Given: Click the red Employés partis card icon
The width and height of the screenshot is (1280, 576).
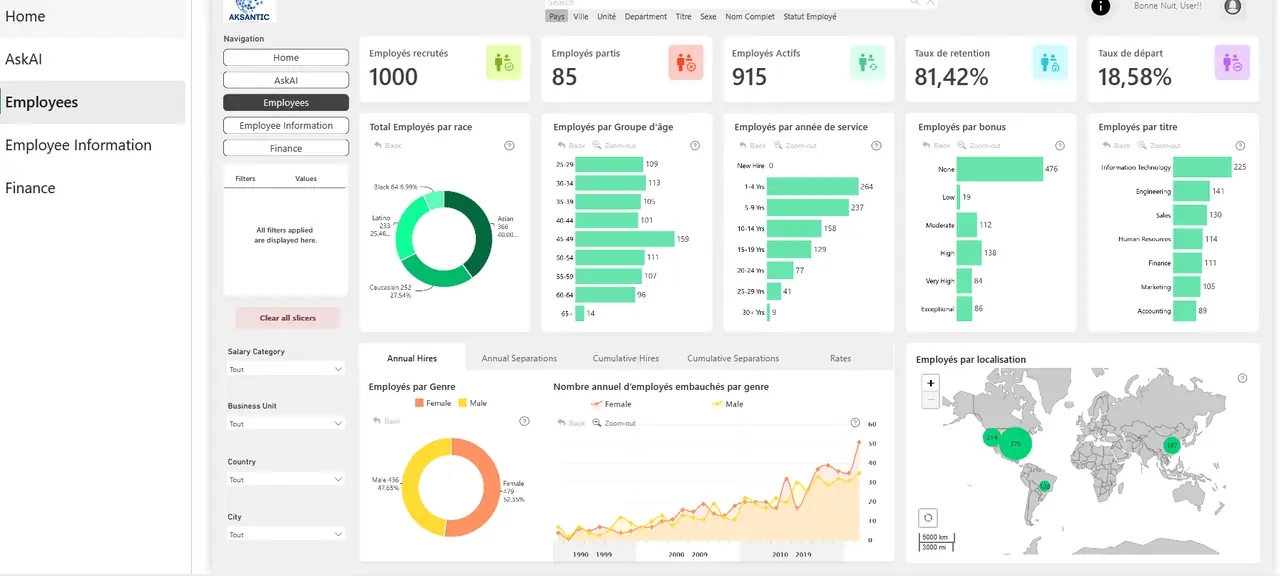Looking at the screenshot, I should (686, 63).
